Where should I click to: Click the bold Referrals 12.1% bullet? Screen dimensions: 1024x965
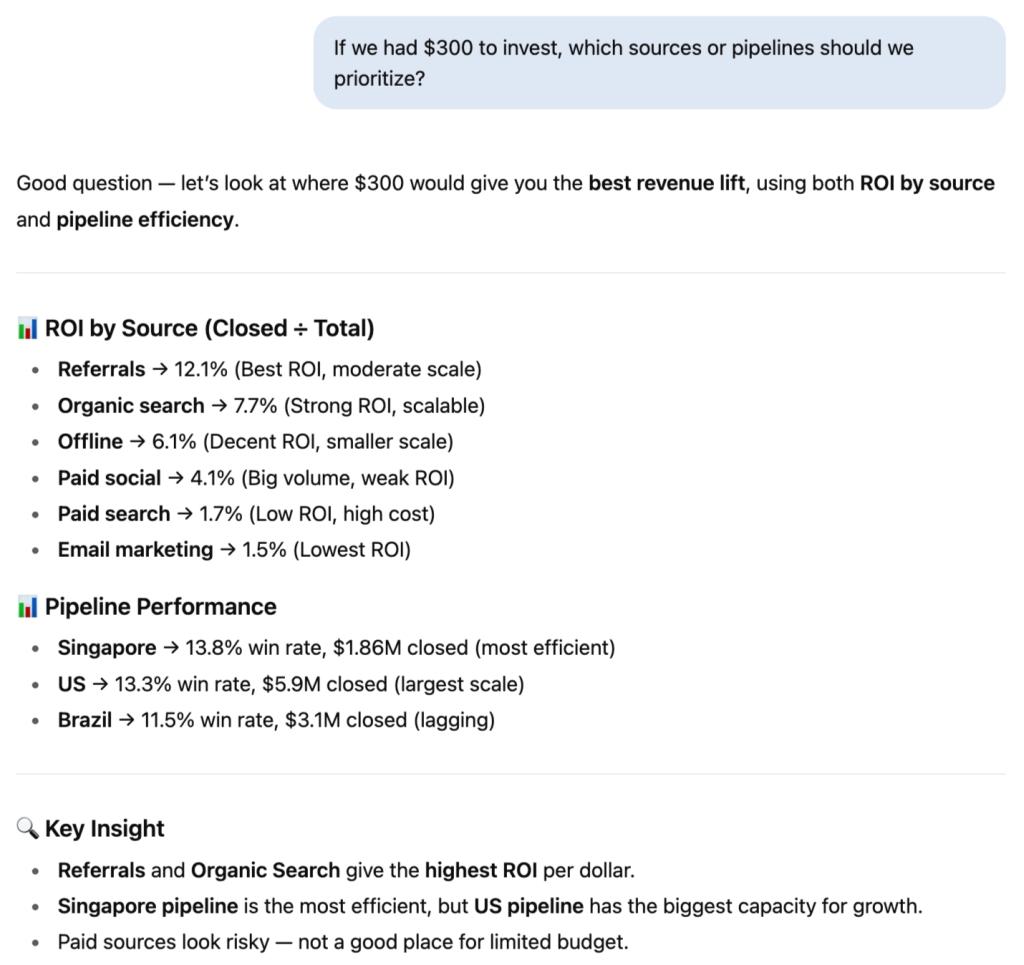[270, 370]
